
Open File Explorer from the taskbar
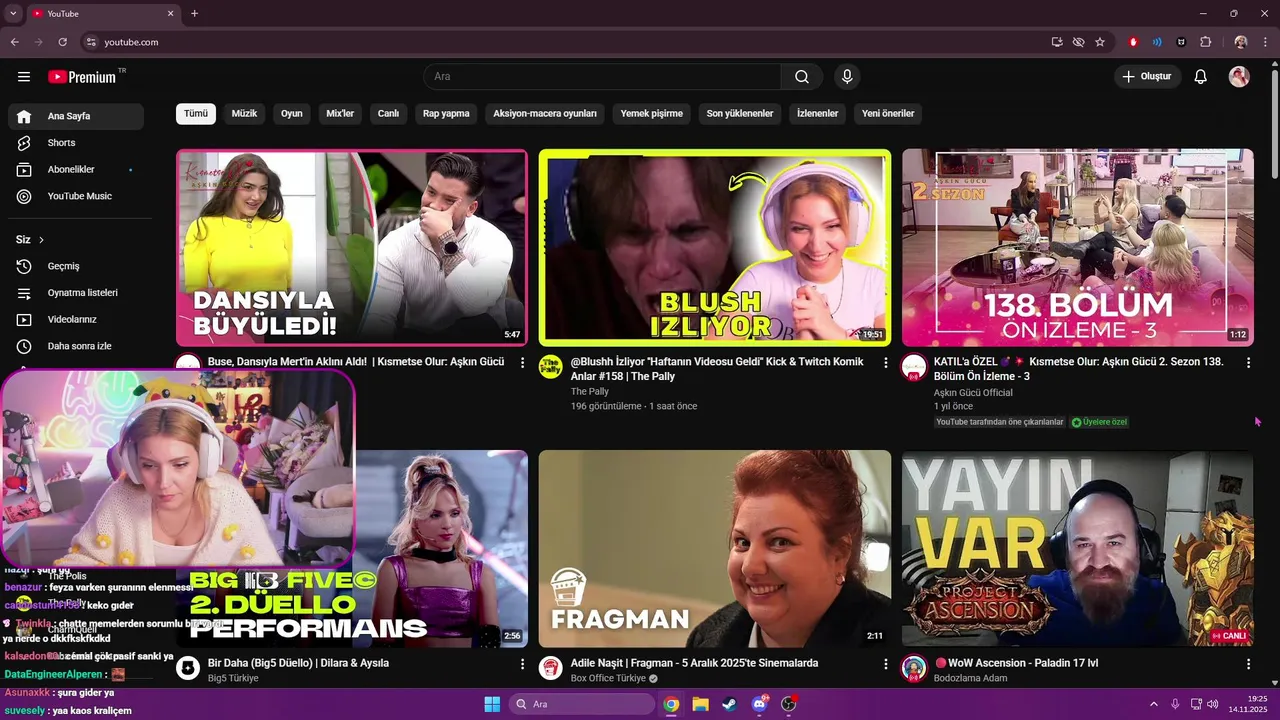tap(700, 704)
